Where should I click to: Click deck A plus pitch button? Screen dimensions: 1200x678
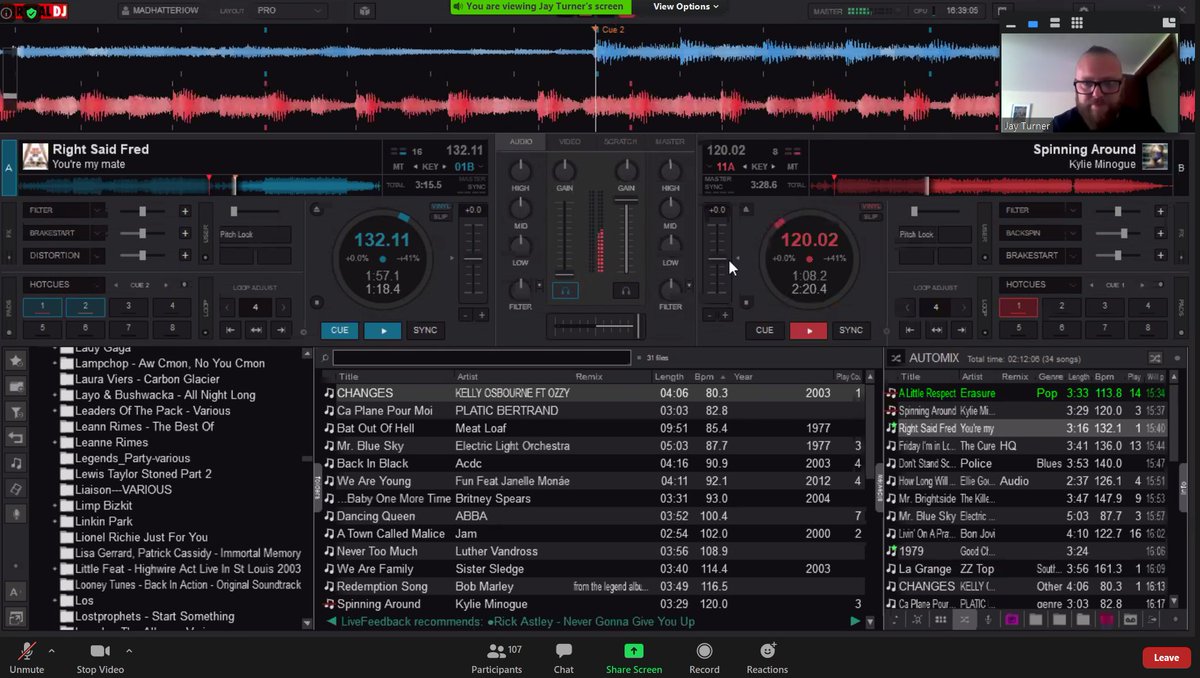(481, 315)
